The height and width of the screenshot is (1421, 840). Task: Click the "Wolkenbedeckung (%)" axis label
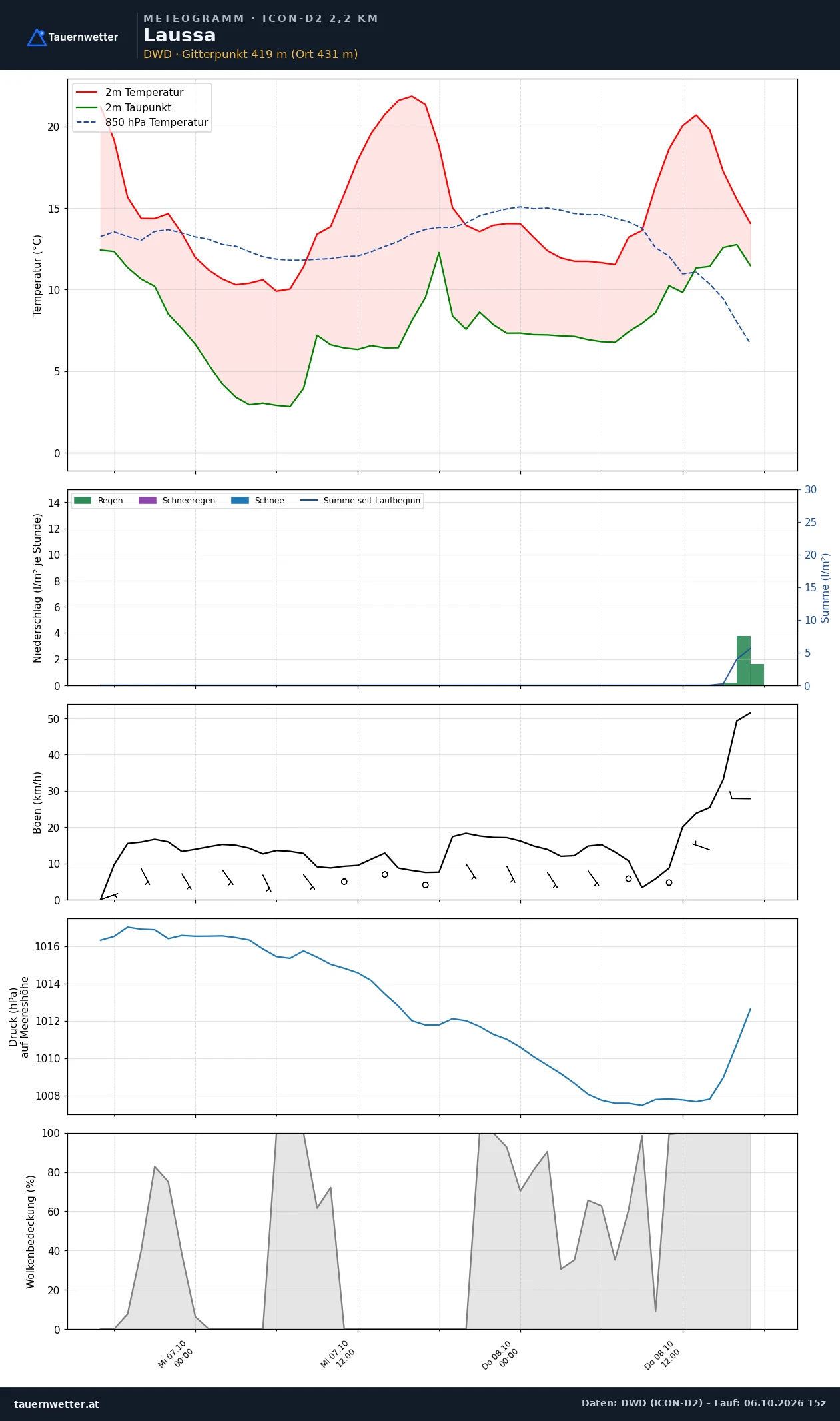coord(31,1232)
